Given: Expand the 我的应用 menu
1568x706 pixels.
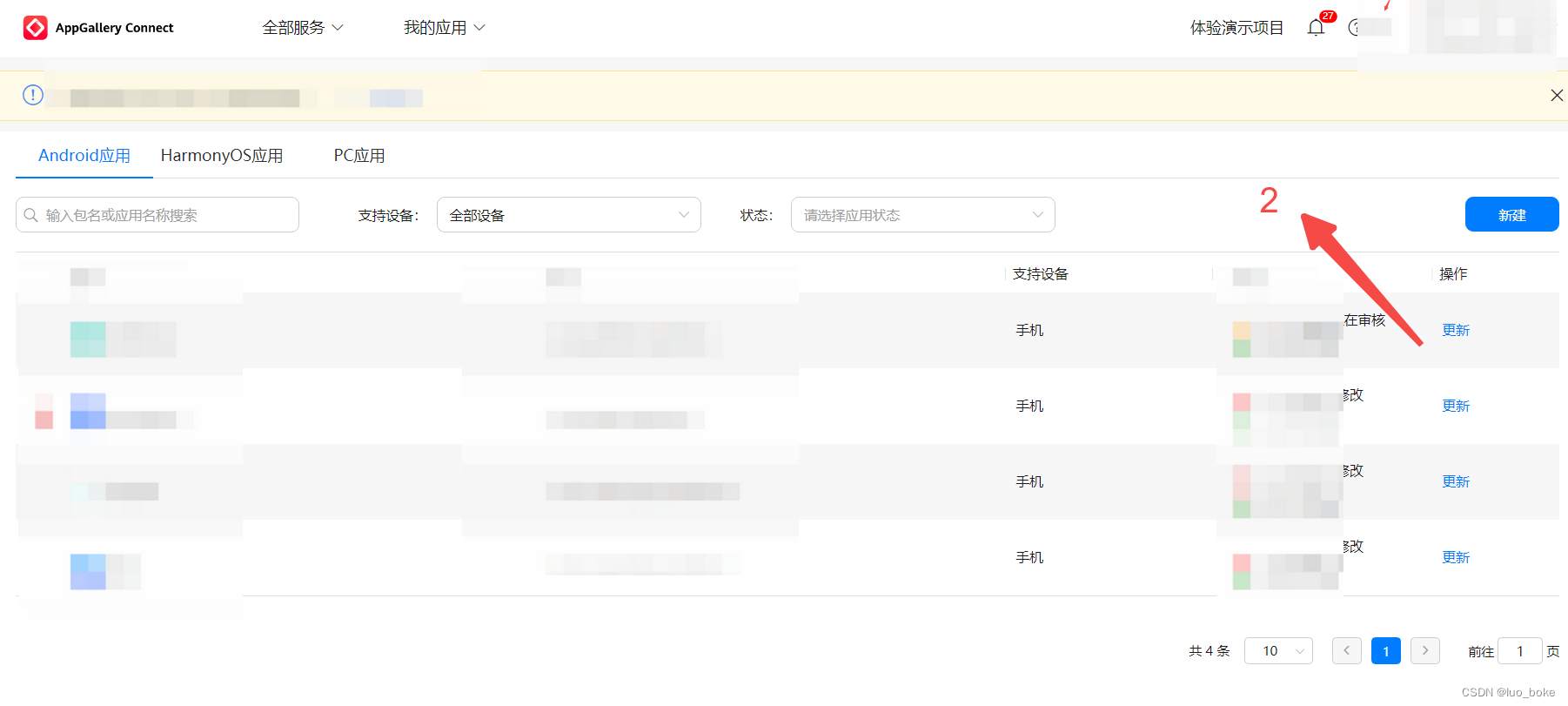Looking at the screenshot, I should 444,28.
